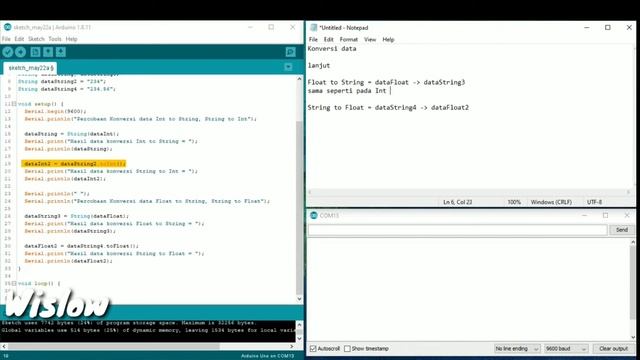Open Arduino File menu

pyautogui.click(x=6, y=39)
